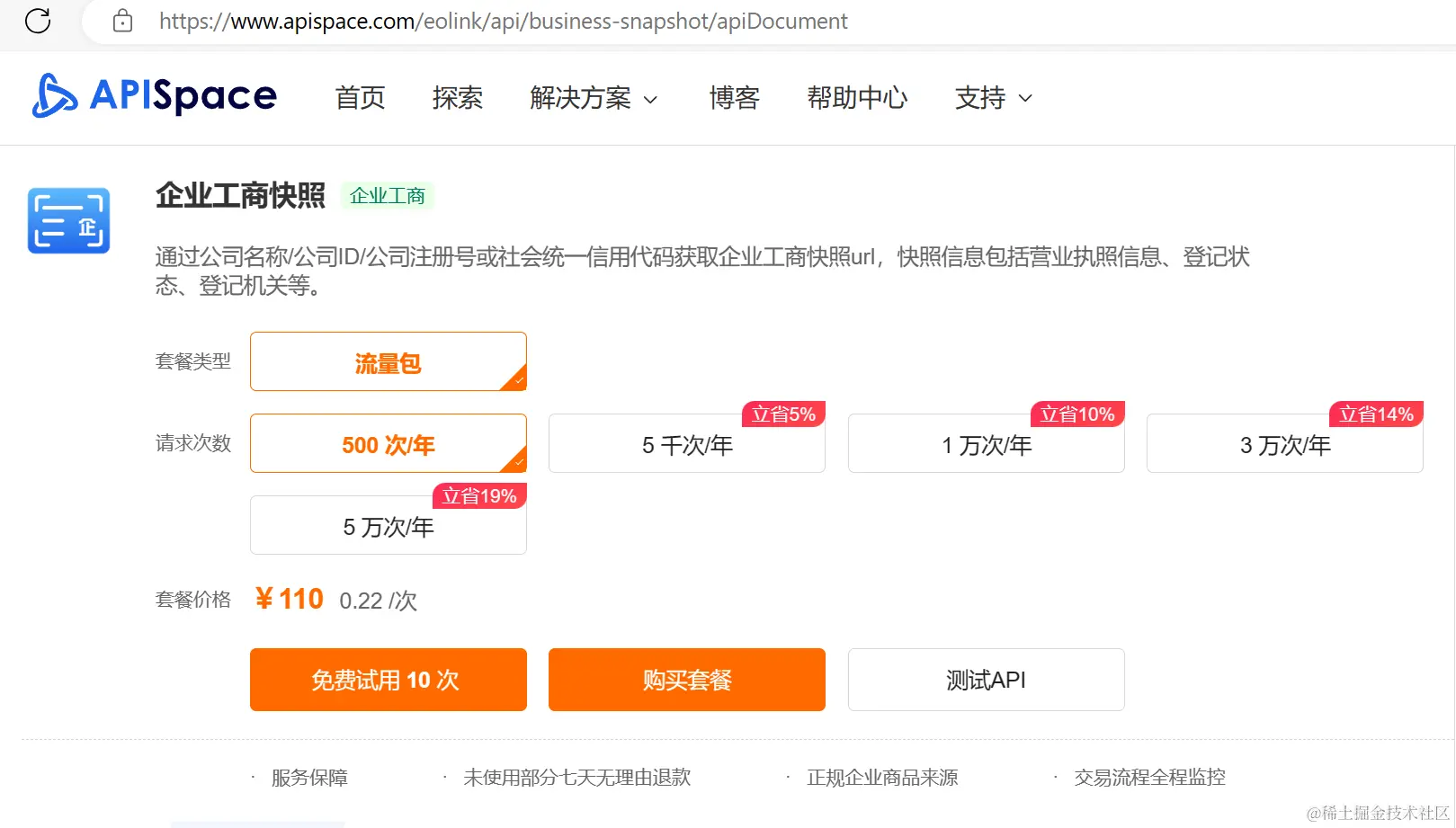This screenshot has width=1456, height=828.
Task: Click the 请求次数 label
Action: (193, 443)
